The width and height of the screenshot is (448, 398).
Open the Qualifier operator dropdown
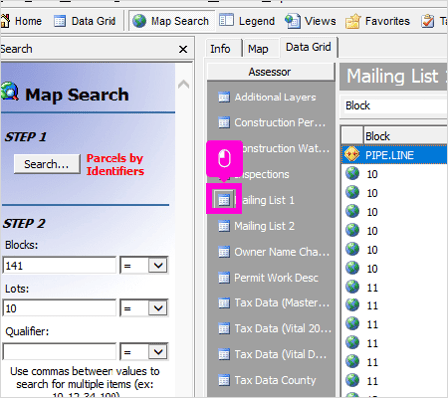click(158, 352)
